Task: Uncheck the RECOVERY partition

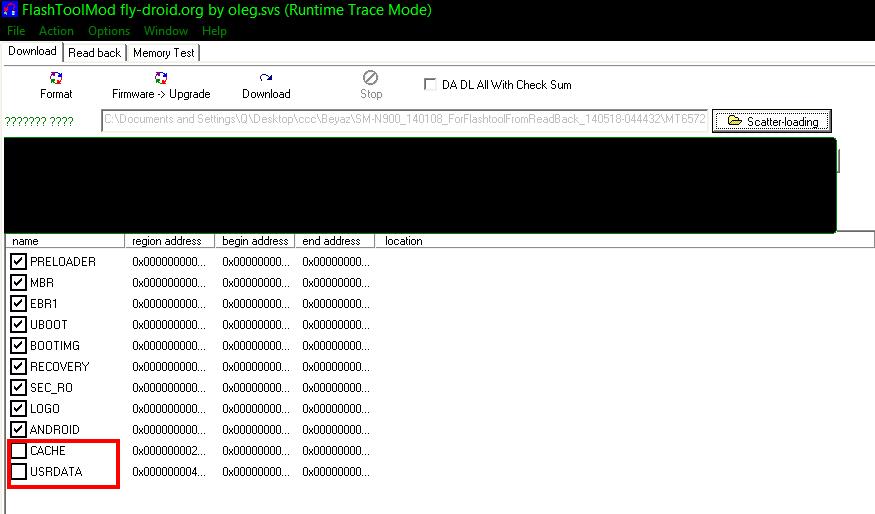Action: coord(19,367)
